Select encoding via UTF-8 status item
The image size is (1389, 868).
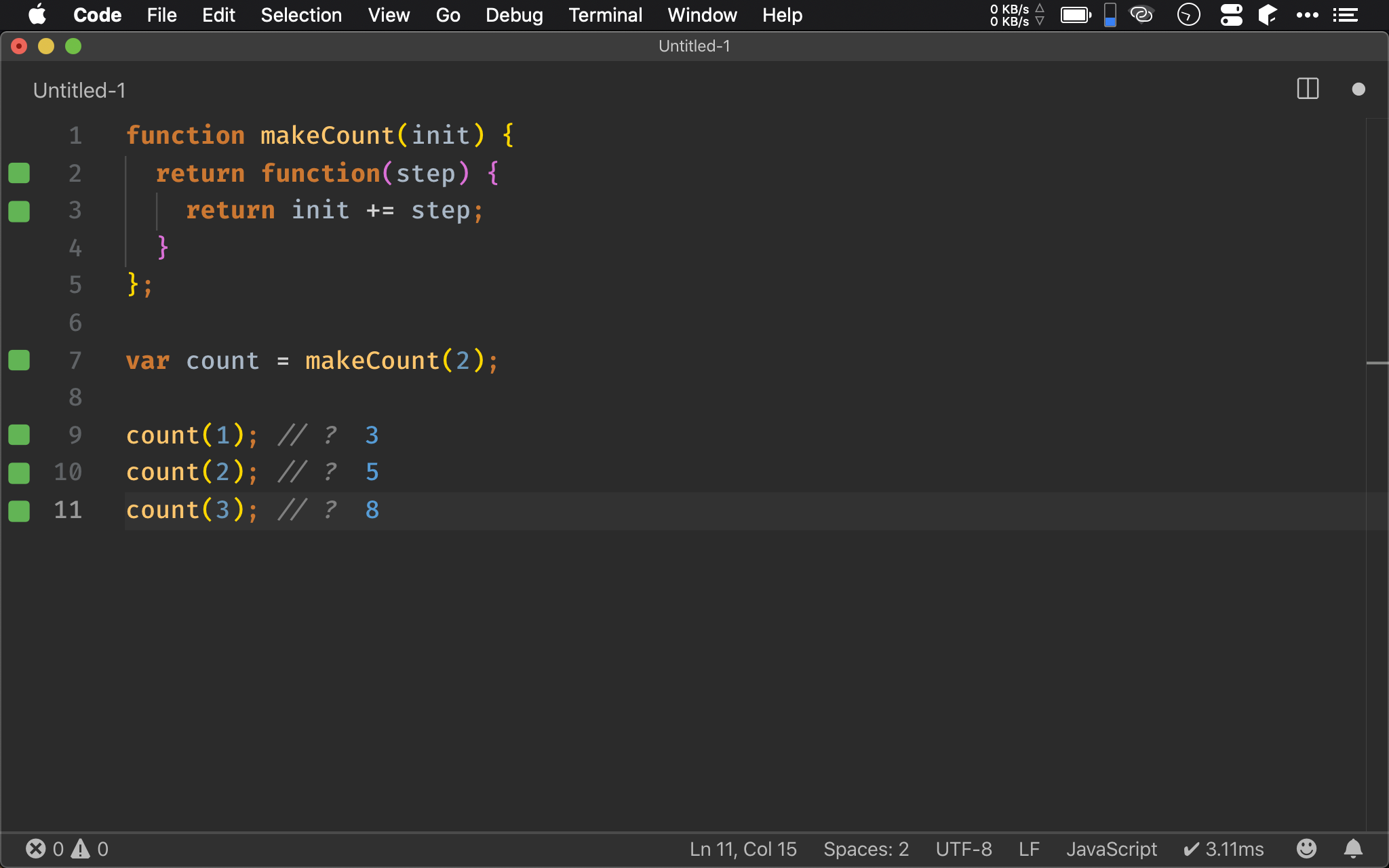963,849
